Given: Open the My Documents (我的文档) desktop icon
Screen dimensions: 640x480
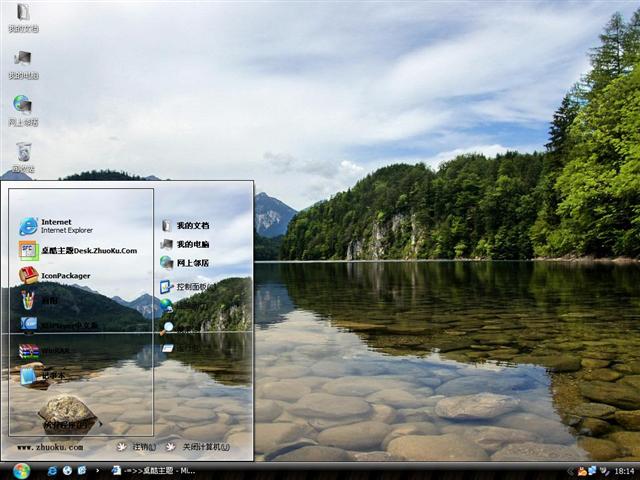Looking at the screenshot, I should (x=23, y=18).
